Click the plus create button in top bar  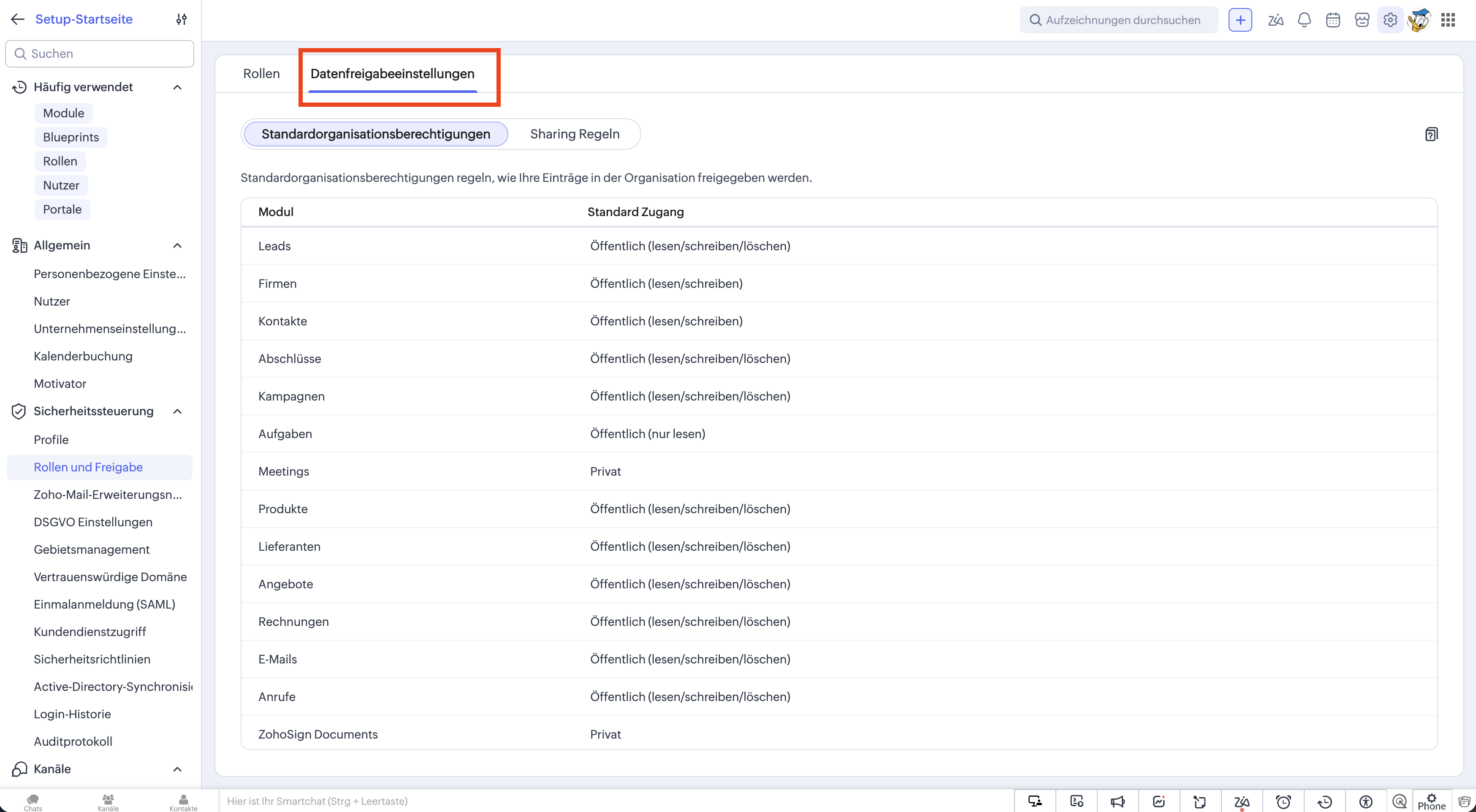[x=1240, y=20]
